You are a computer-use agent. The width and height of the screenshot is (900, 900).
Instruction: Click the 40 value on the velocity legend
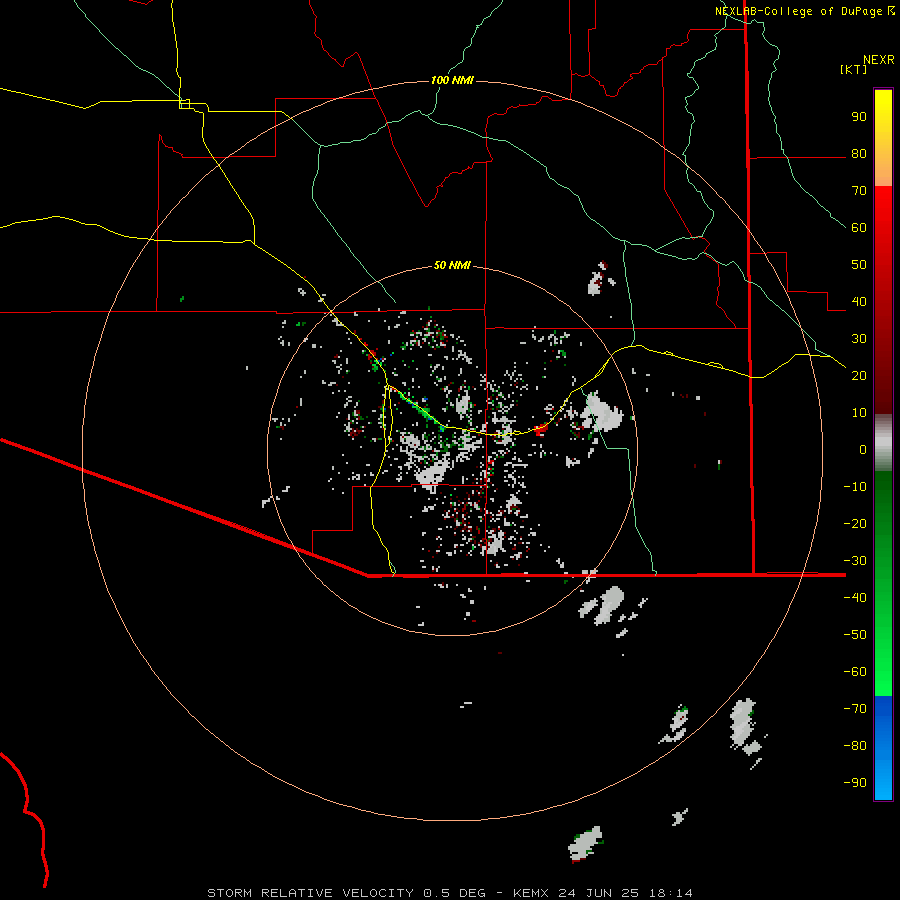point(859,301)
